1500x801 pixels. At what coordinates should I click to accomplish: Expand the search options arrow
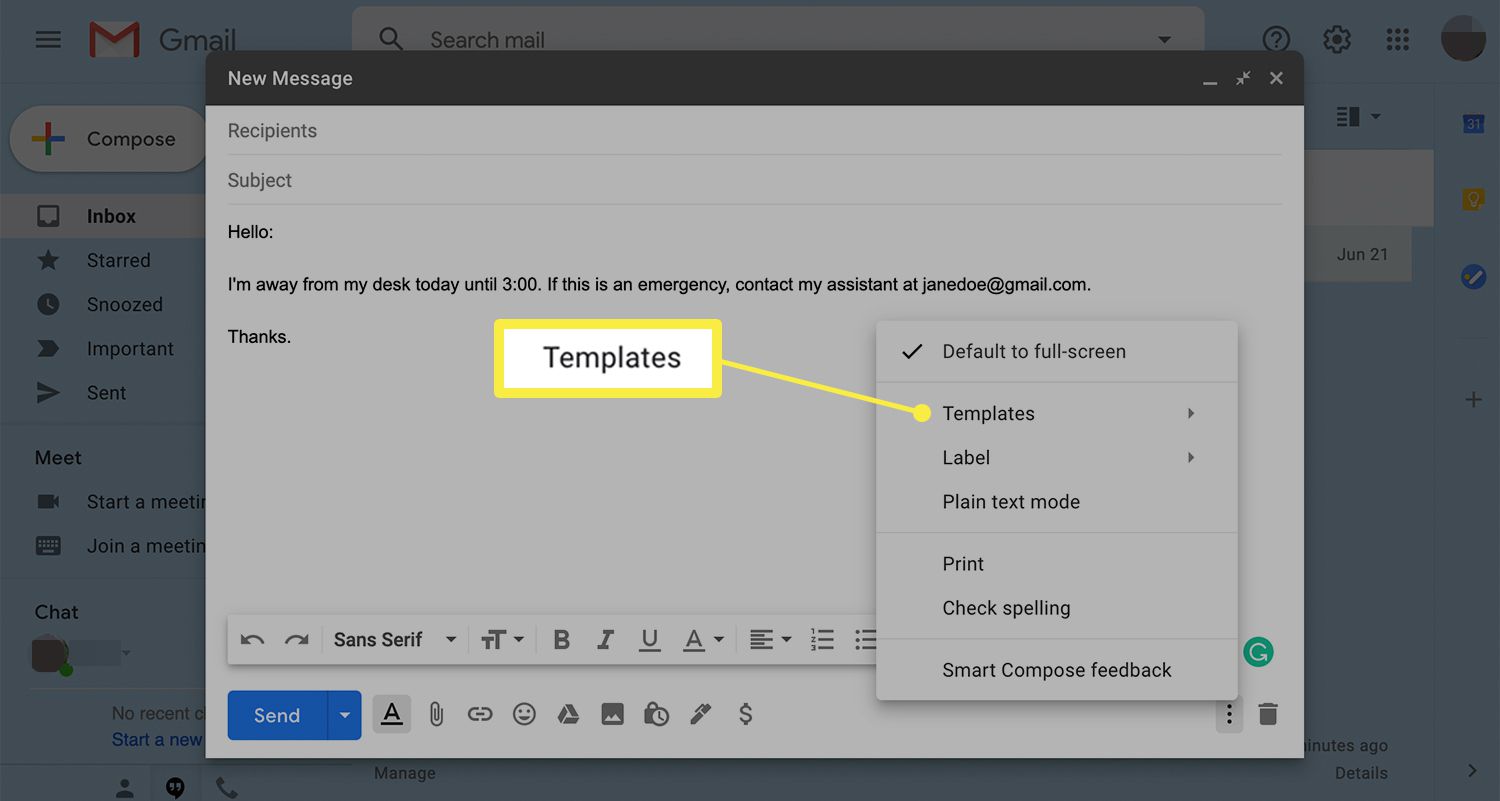pos(1164,40)
